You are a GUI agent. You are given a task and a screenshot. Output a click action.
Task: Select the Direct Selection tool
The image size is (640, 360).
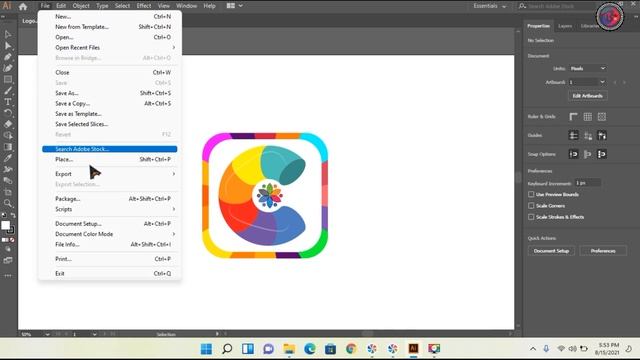tap(8, 46)
